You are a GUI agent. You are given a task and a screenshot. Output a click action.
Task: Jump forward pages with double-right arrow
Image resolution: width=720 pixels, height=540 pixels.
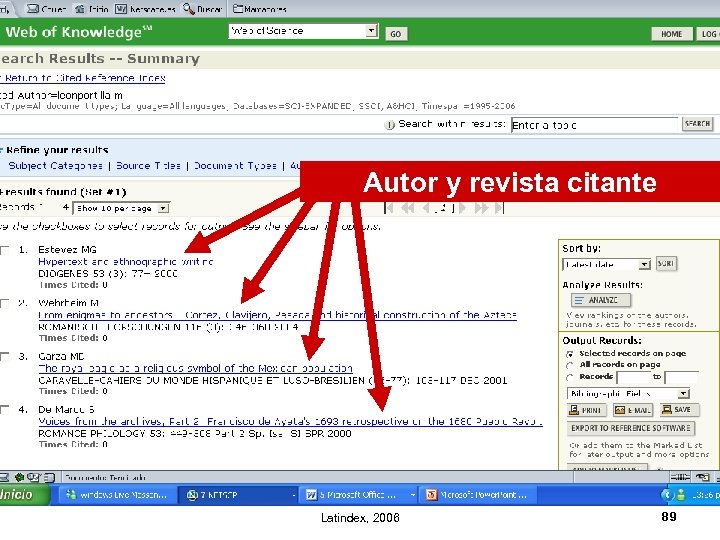pos(481,208)
